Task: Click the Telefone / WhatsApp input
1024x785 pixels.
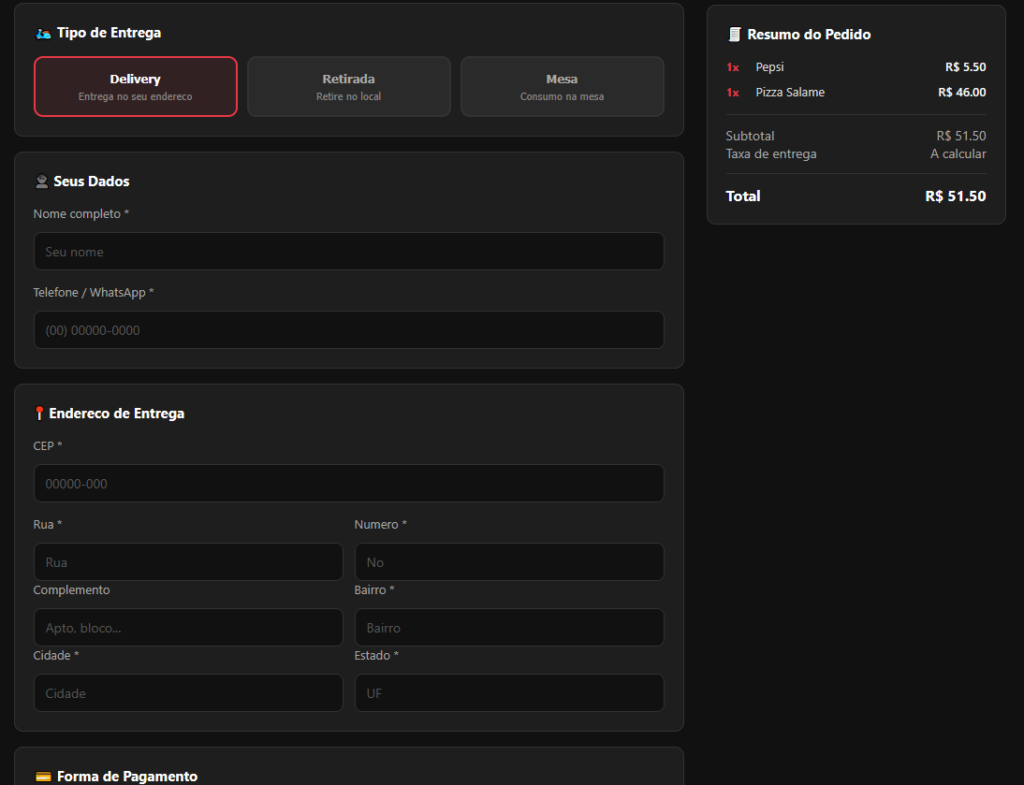Action: click(x=348, y=330)
